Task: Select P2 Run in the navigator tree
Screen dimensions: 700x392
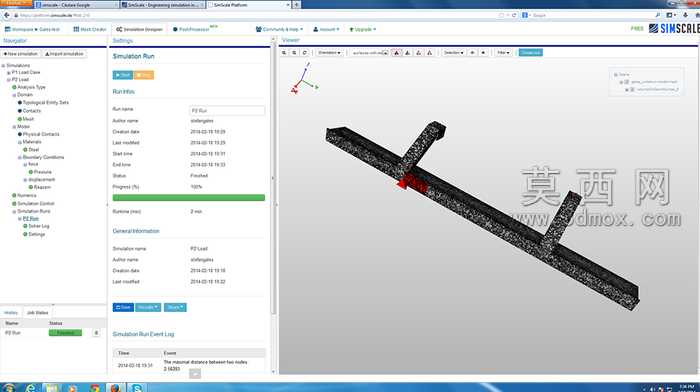Action: click(x=30, y=219)
